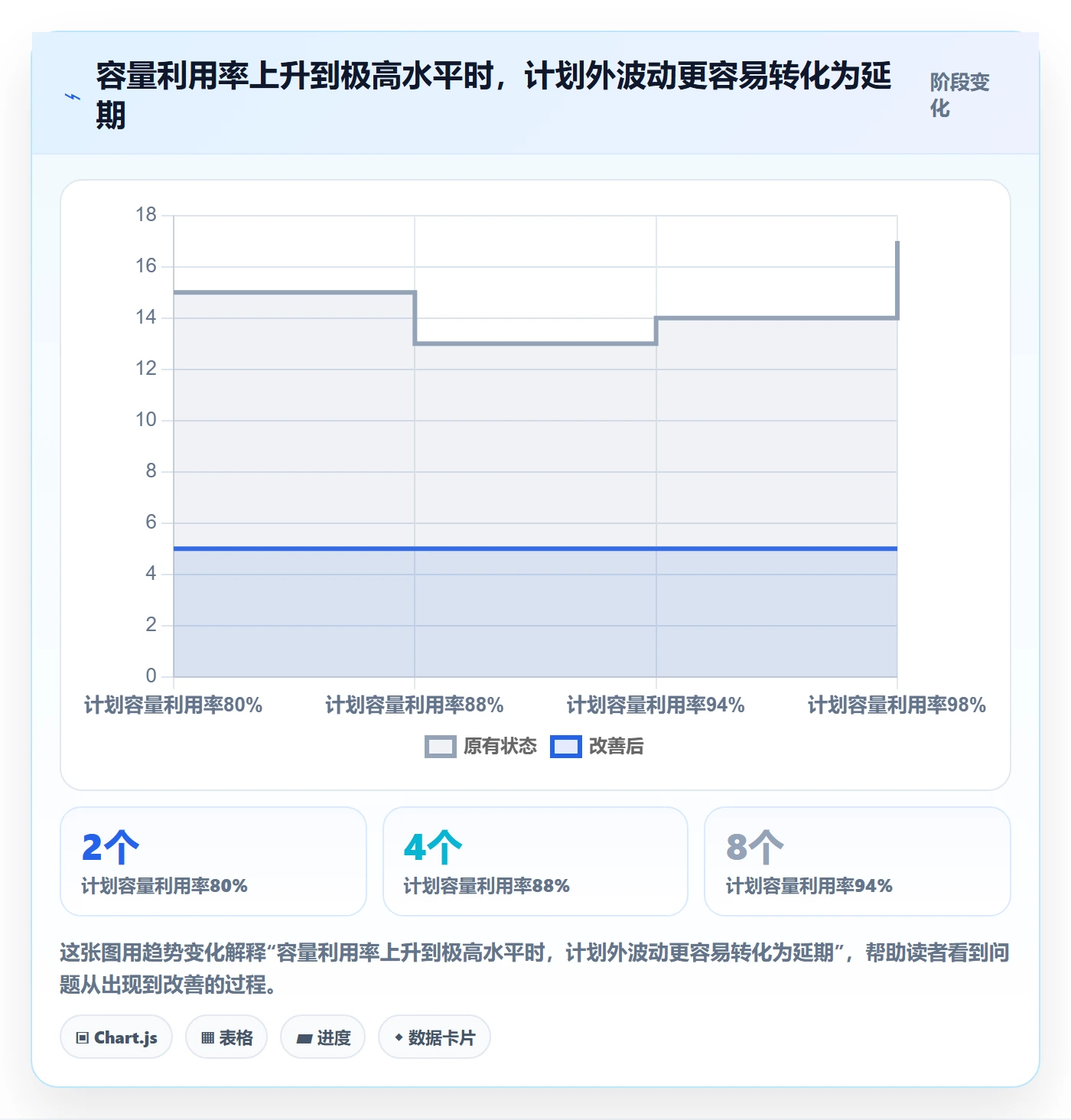Click the bar icon in the 进度 chip
The image size is (1071, 1120).
coord(304,1039)
